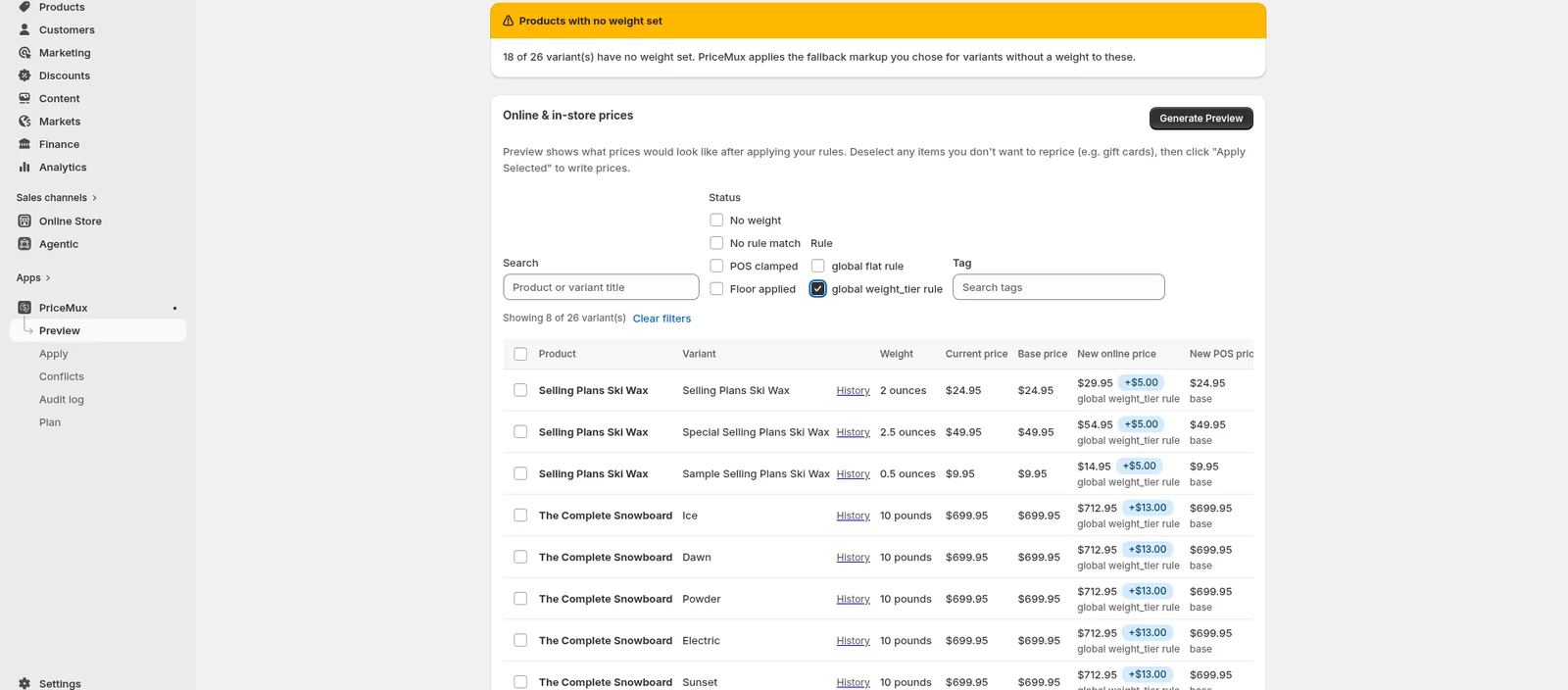The image size is (1568, 690).
Task: Open the Apply page in PriceMux
Action: pos(54,354)
